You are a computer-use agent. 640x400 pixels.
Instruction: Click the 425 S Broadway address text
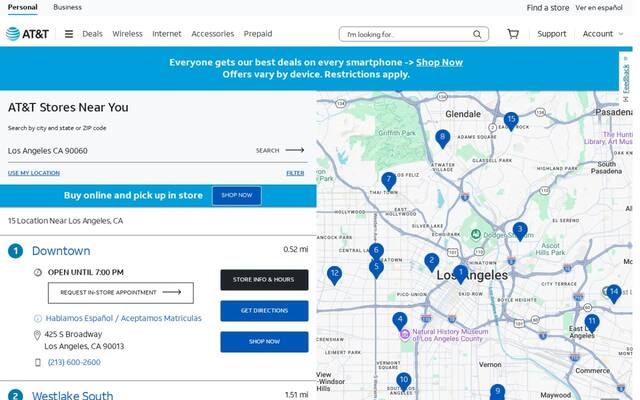coord(73,334)
